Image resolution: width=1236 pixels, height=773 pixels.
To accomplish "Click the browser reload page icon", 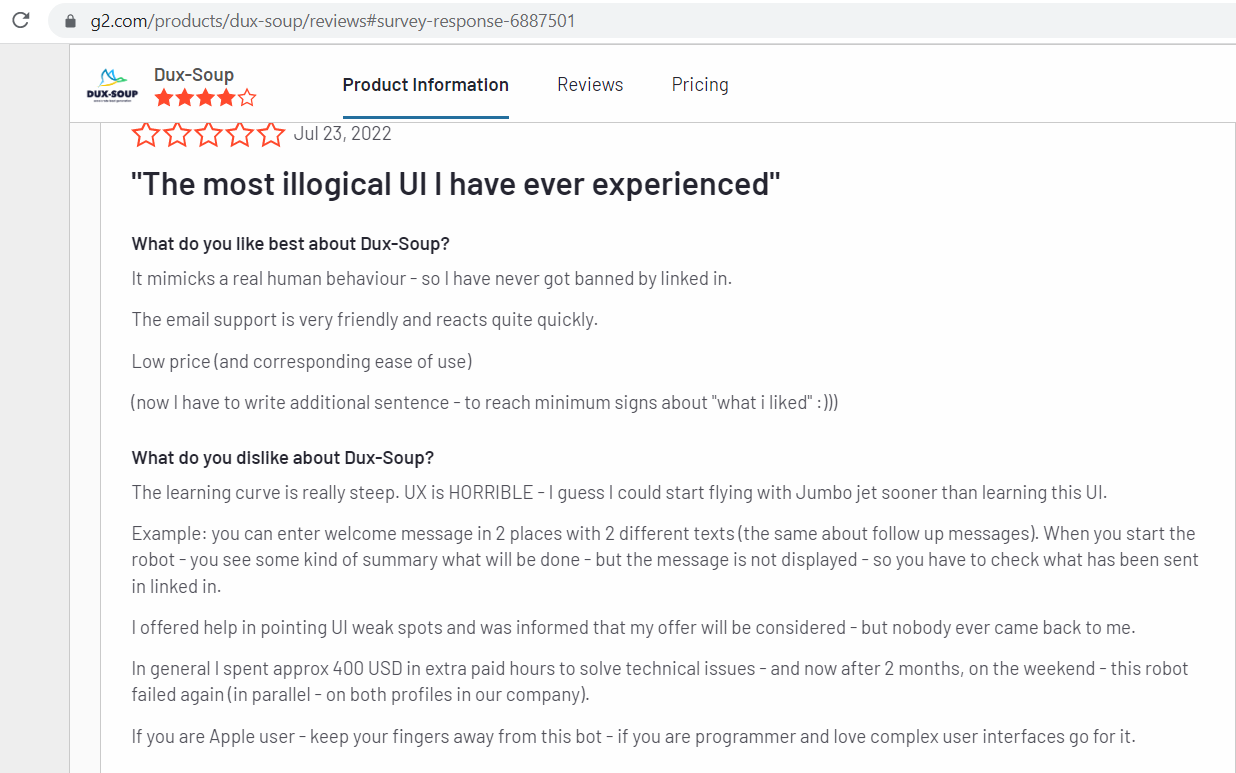I will [21, 20].
